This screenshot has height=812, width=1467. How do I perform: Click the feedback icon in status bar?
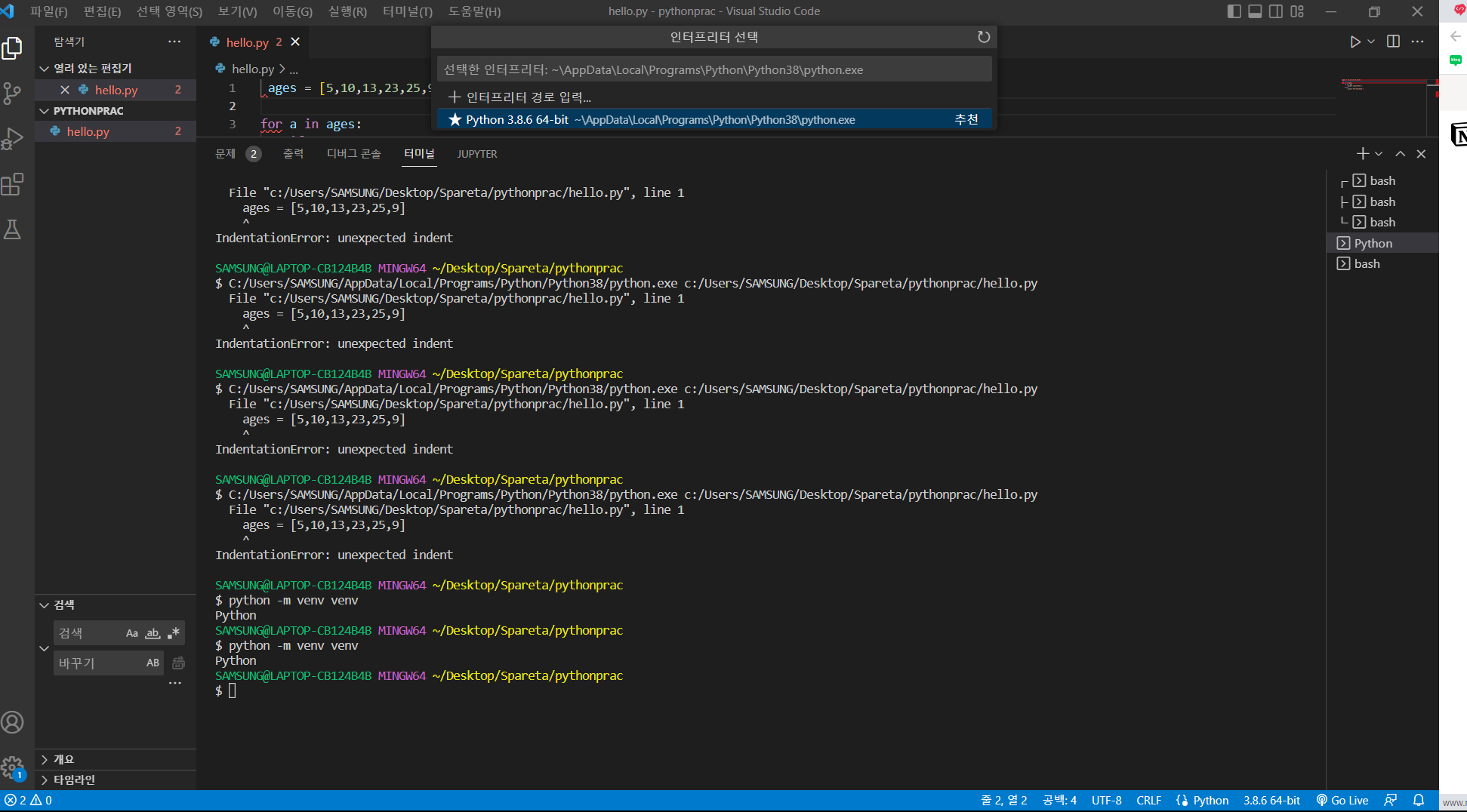[x=1391, y=801]
